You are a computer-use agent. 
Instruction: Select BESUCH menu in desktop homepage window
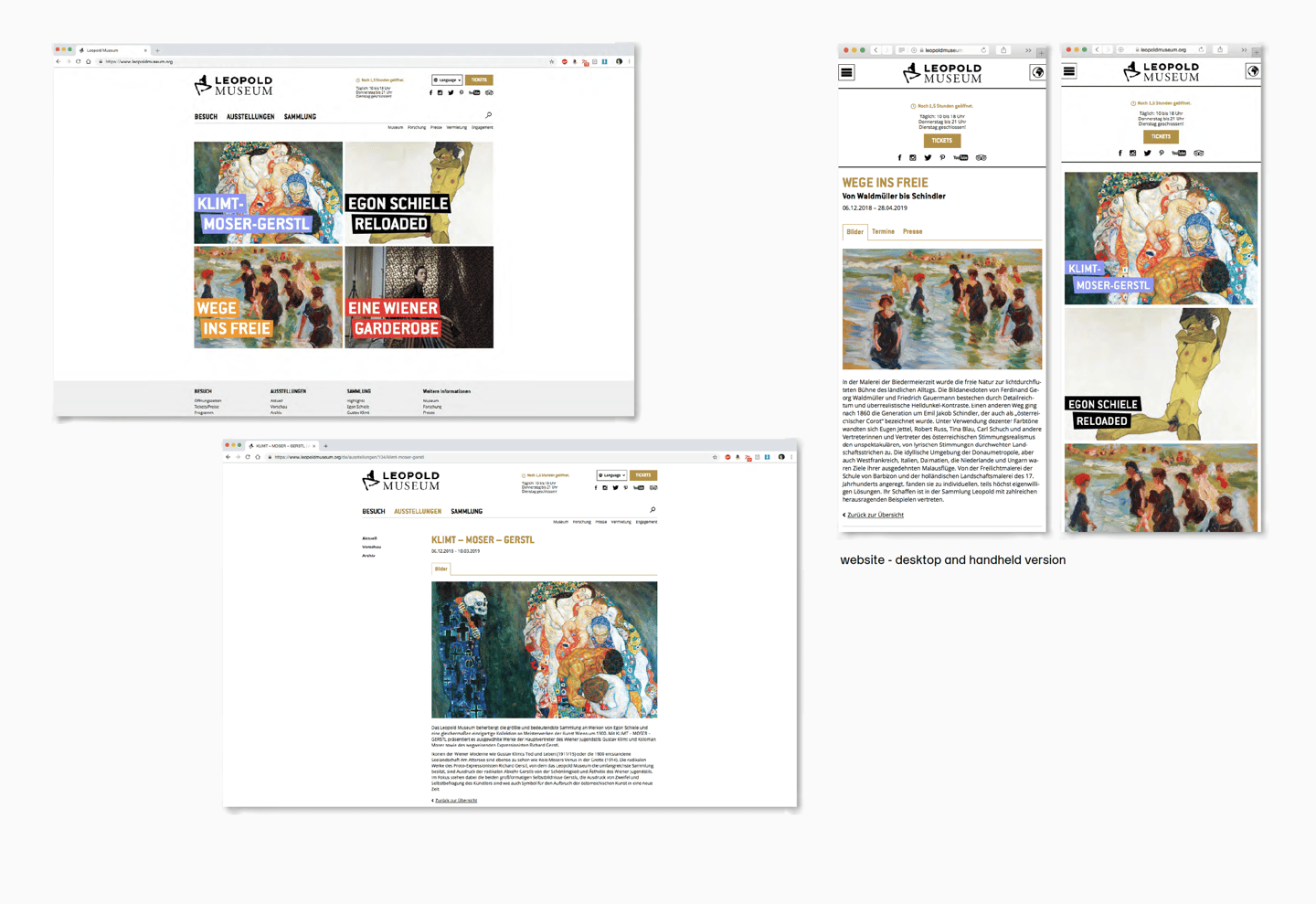coord(206,117)
